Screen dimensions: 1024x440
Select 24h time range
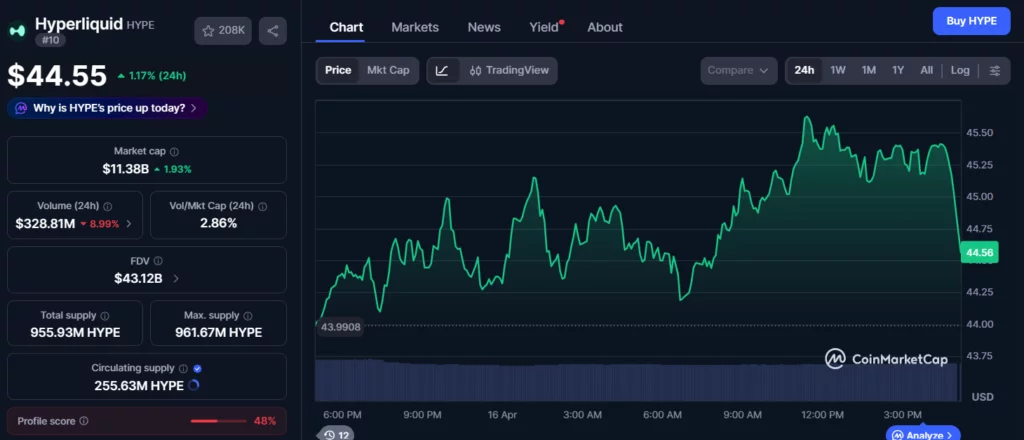804,71
